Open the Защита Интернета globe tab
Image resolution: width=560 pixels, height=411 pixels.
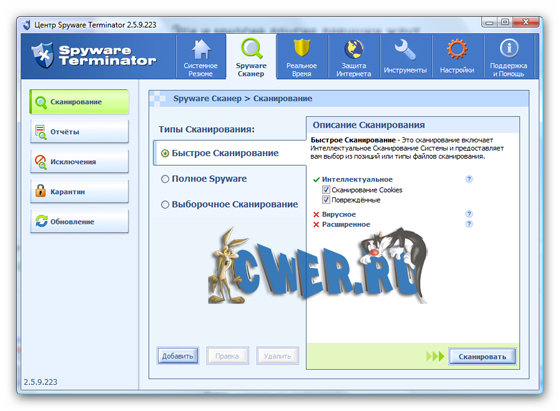tap(354, 57)
